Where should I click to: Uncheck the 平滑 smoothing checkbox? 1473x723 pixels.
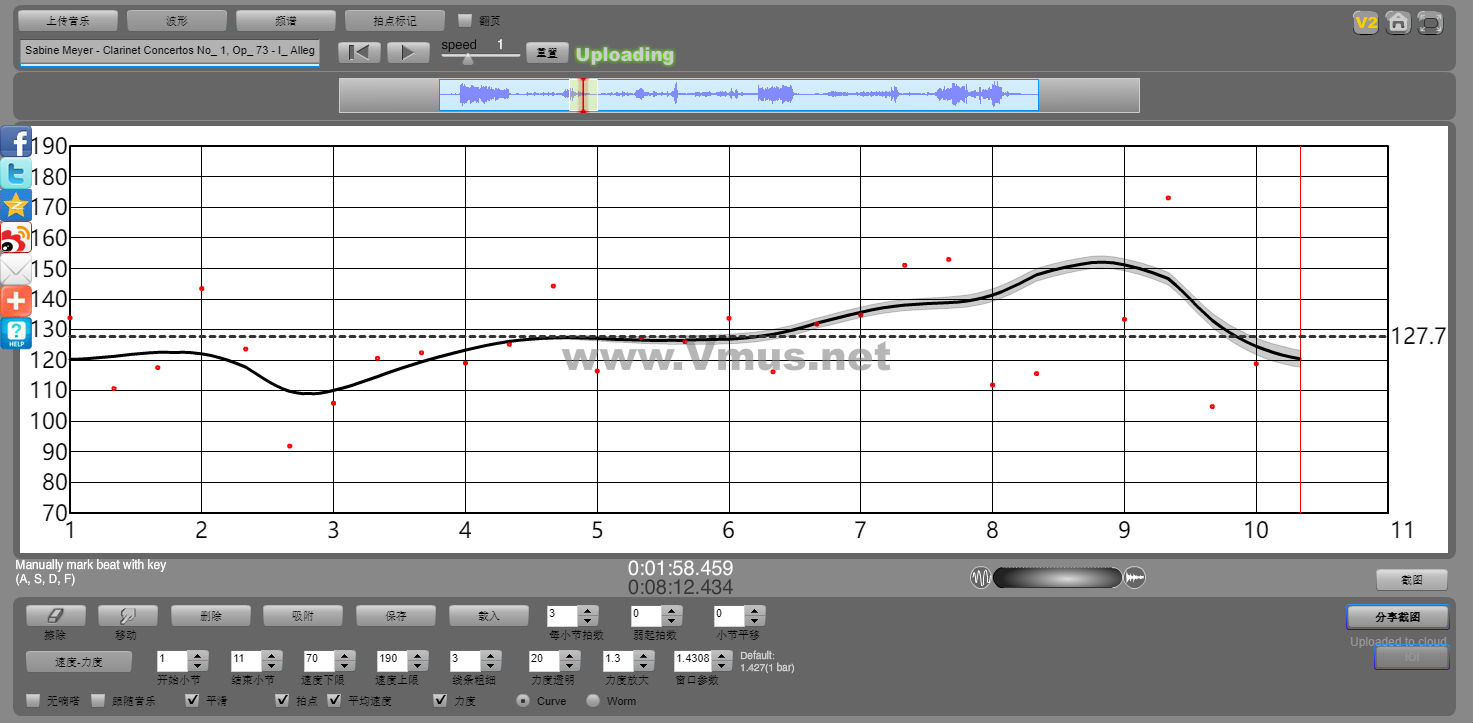pyautogui.click(x=194, y=701)
